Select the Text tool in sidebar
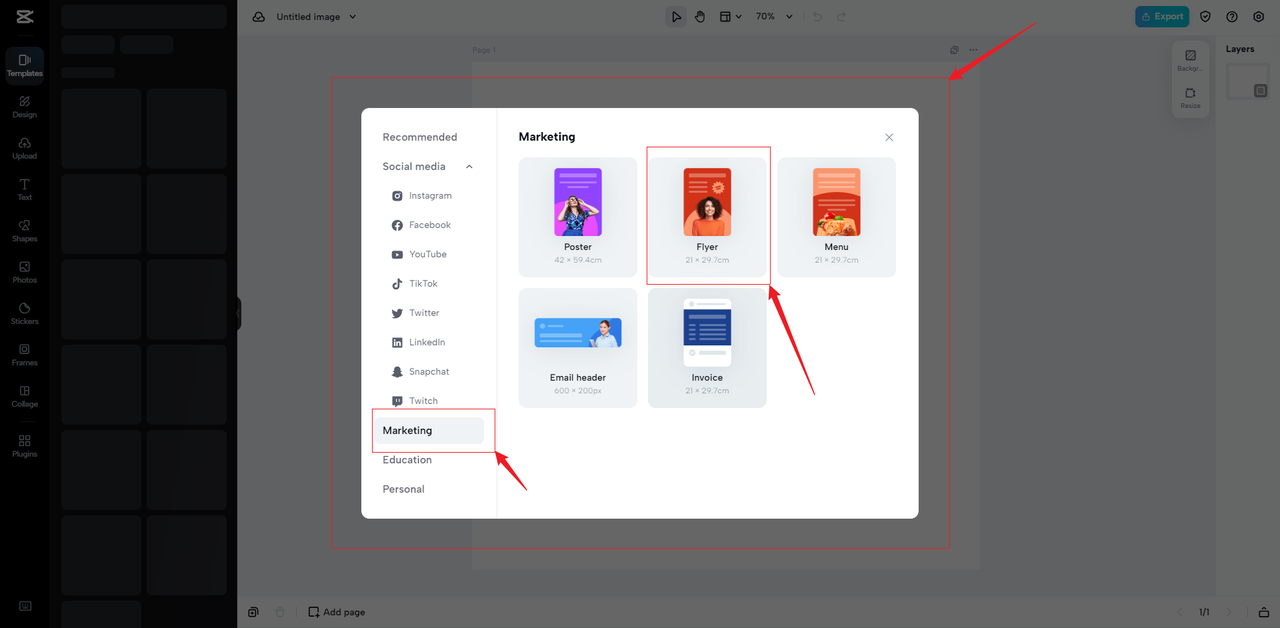Viewport: 1280px width, 628px height. (x=25, y=189)
